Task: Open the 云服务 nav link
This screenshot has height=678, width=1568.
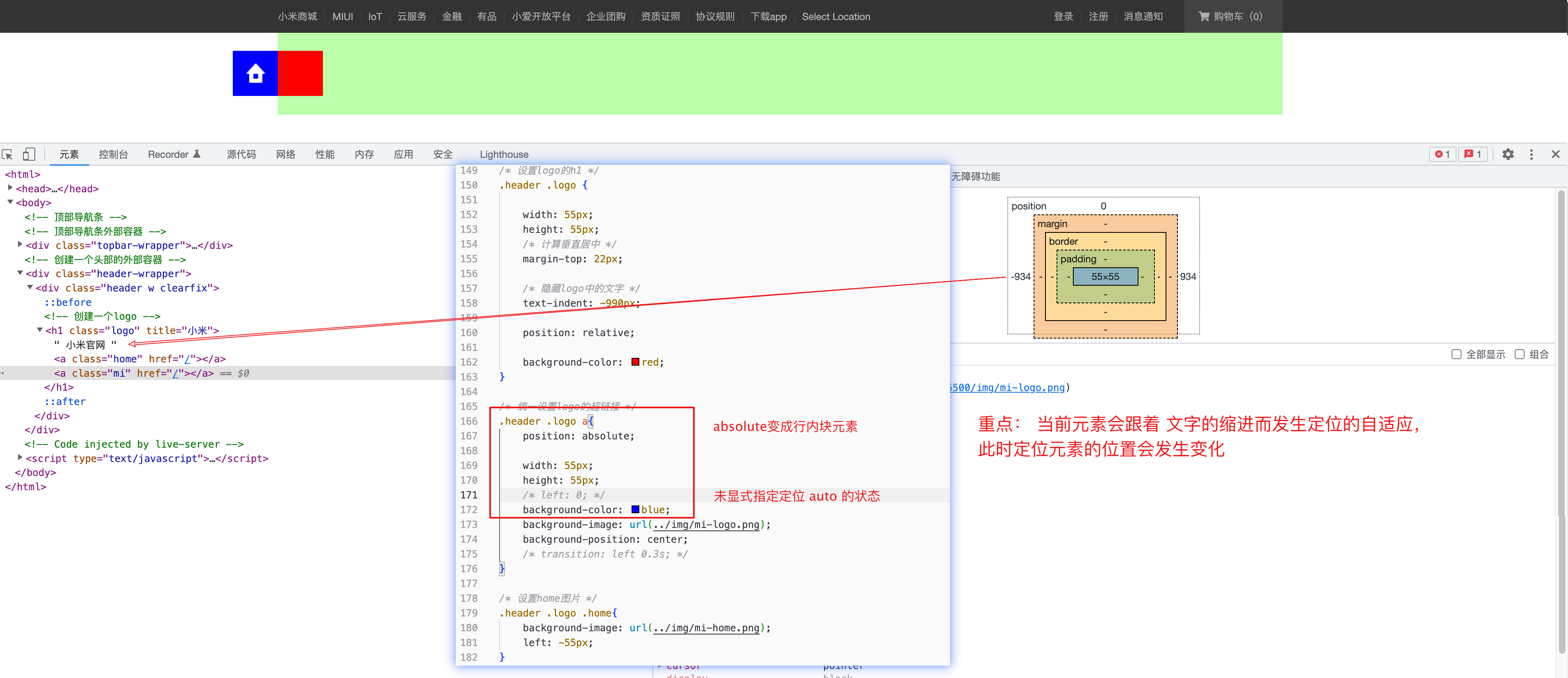Action: (412, 16)
